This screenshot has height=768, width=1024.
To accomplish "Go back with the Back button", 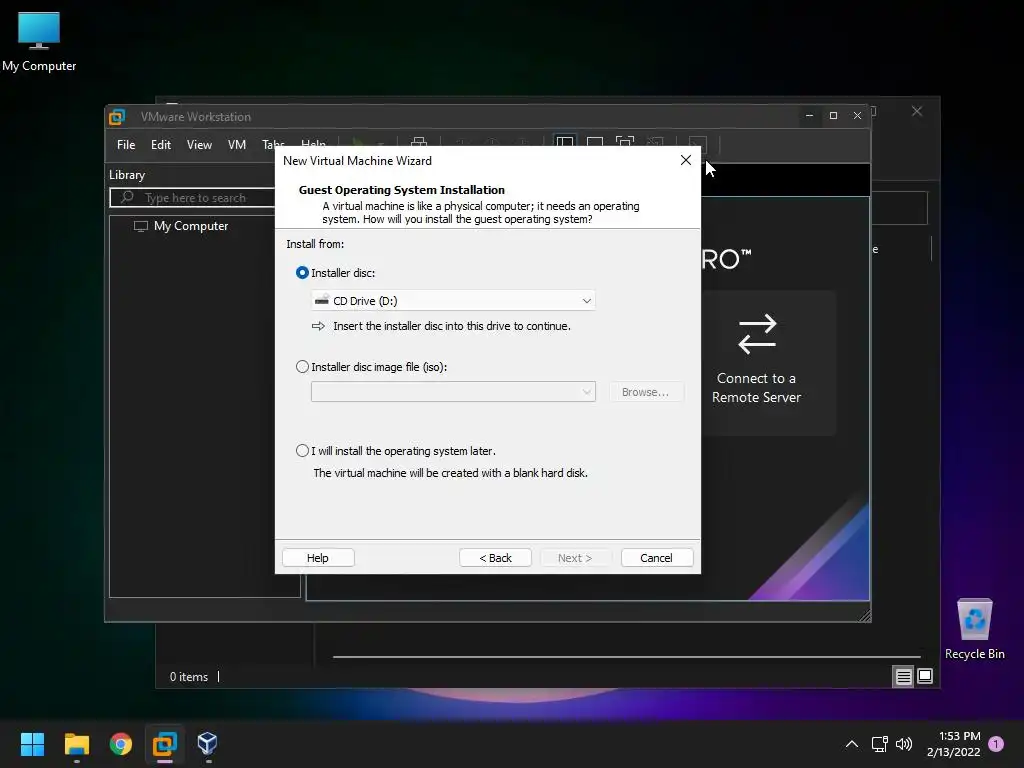I will (x=495, y=558).
